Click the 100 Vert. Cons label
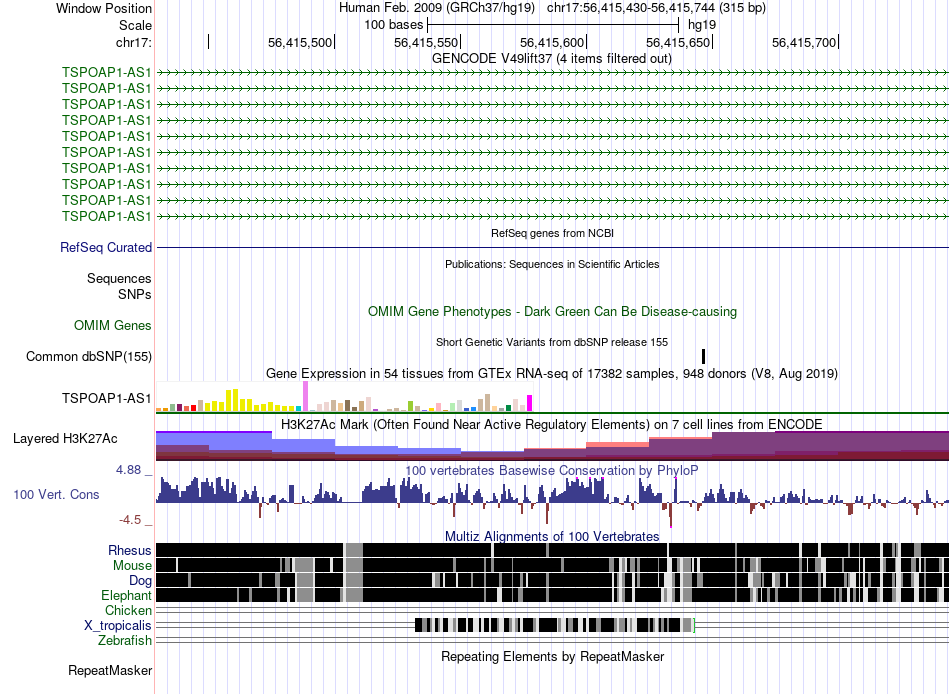 pyautogui.click(x=56, y=495)
